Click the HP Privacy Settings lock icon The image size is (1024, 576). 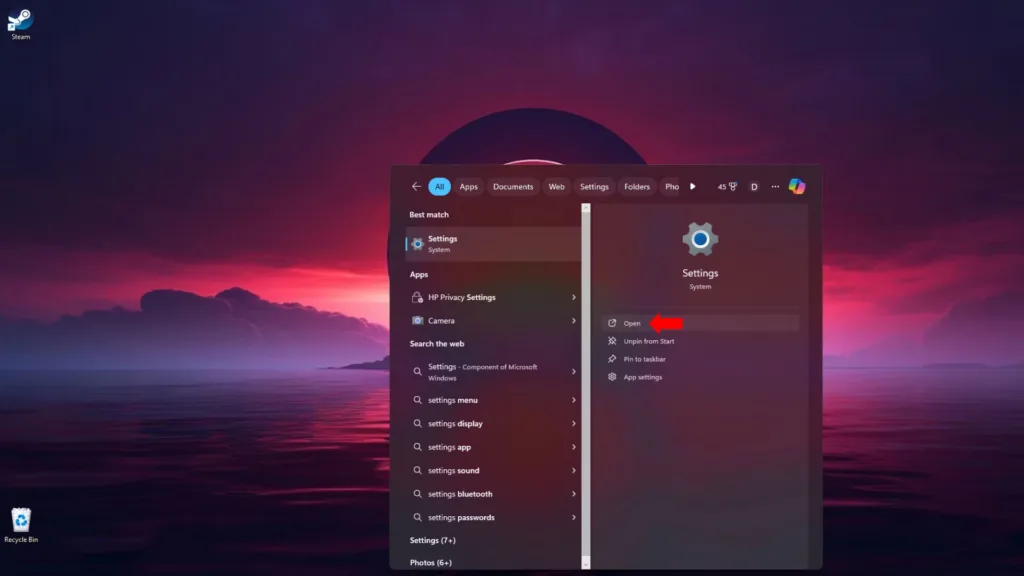click(x=417, y=297)
